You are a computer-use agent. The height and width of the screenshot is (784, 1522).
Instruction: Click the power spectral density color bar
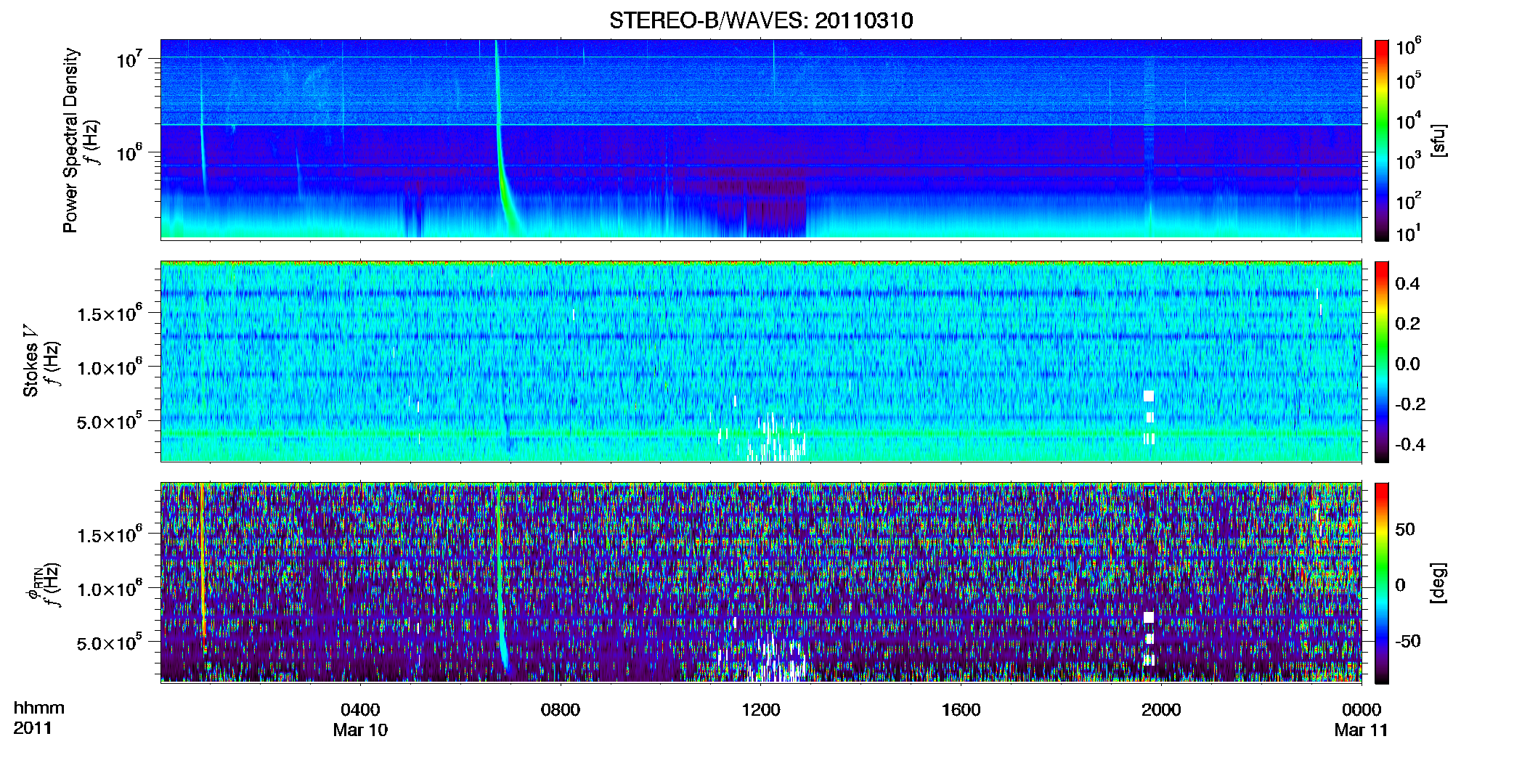click(1381, 140)
